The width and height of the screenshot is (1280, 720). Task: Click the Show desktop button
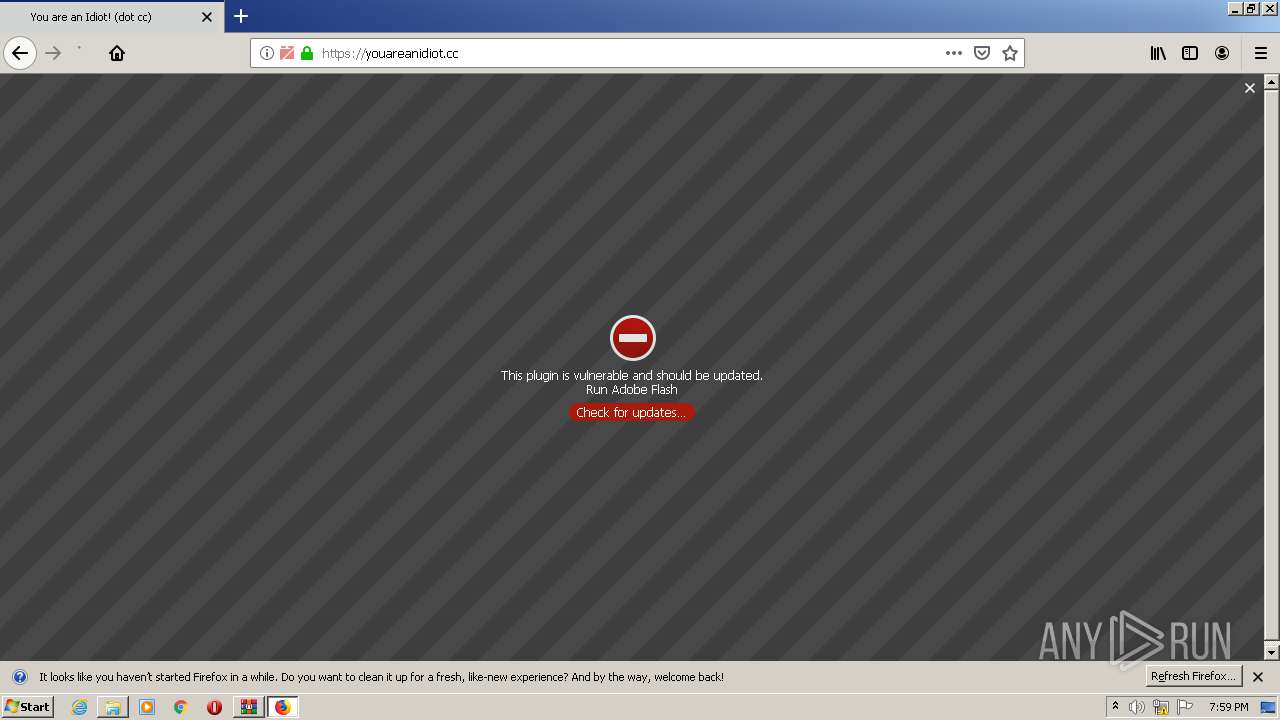pyautogui.click(x=1268, y=707)
